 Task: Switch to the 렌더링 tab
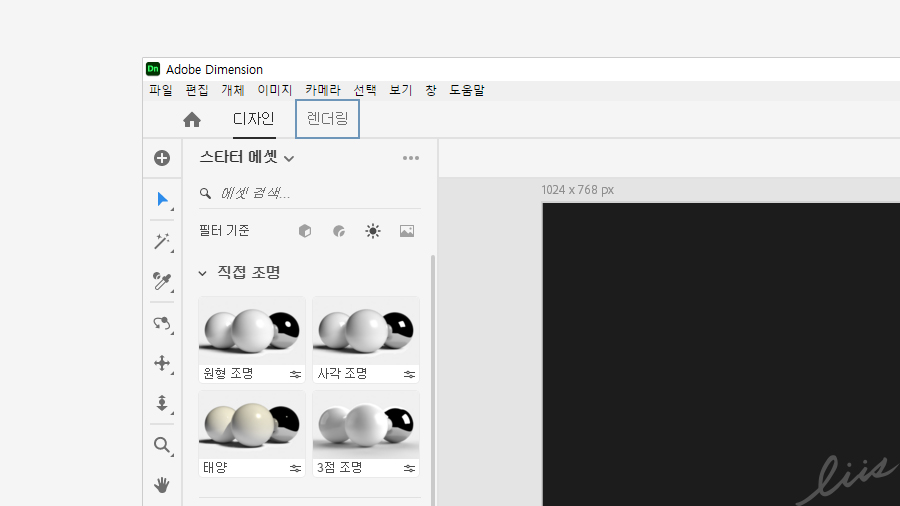[327, 119]
